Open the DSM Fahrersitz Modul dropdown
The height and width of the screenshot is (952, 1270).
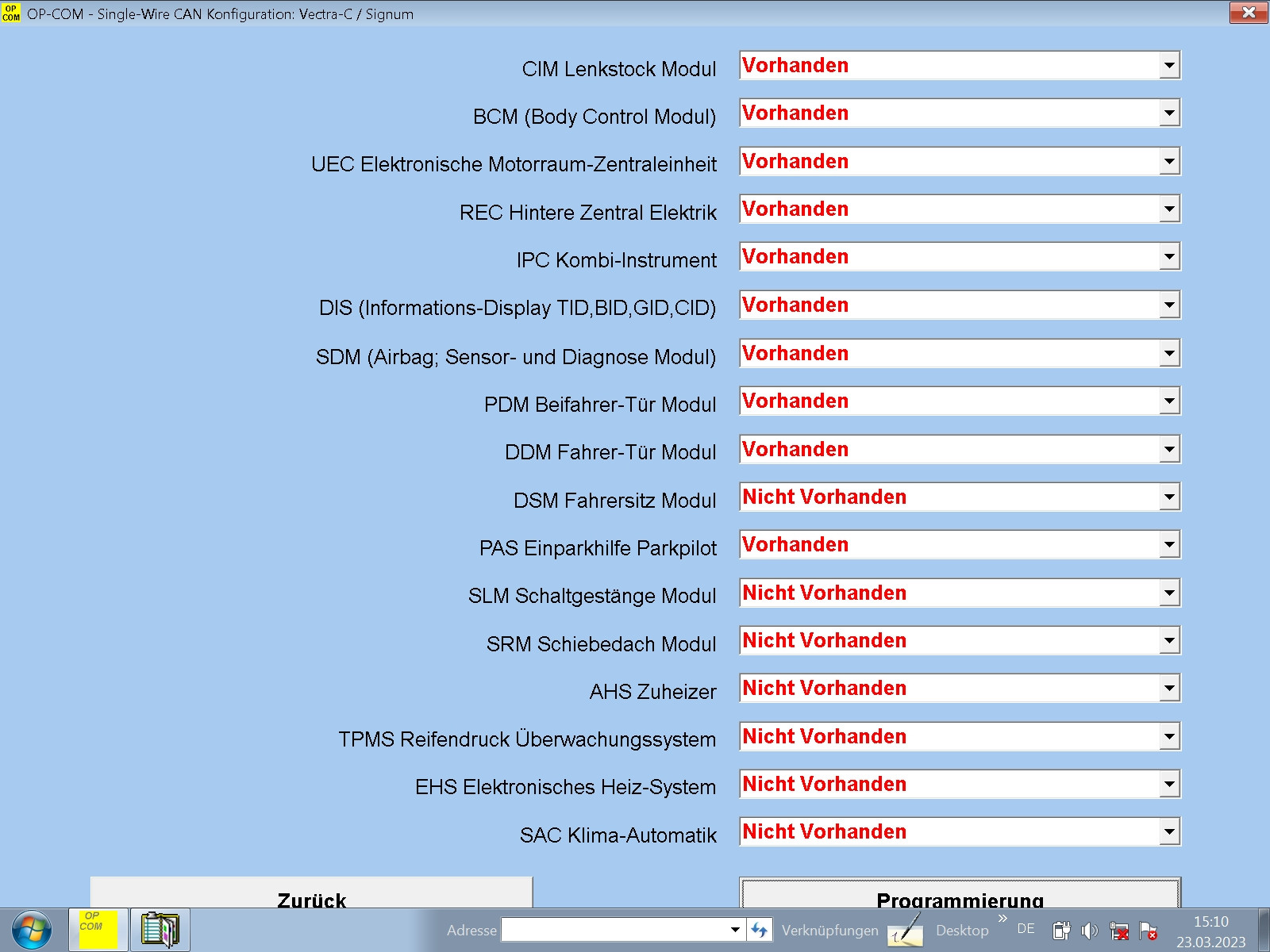click(1169, 497)
